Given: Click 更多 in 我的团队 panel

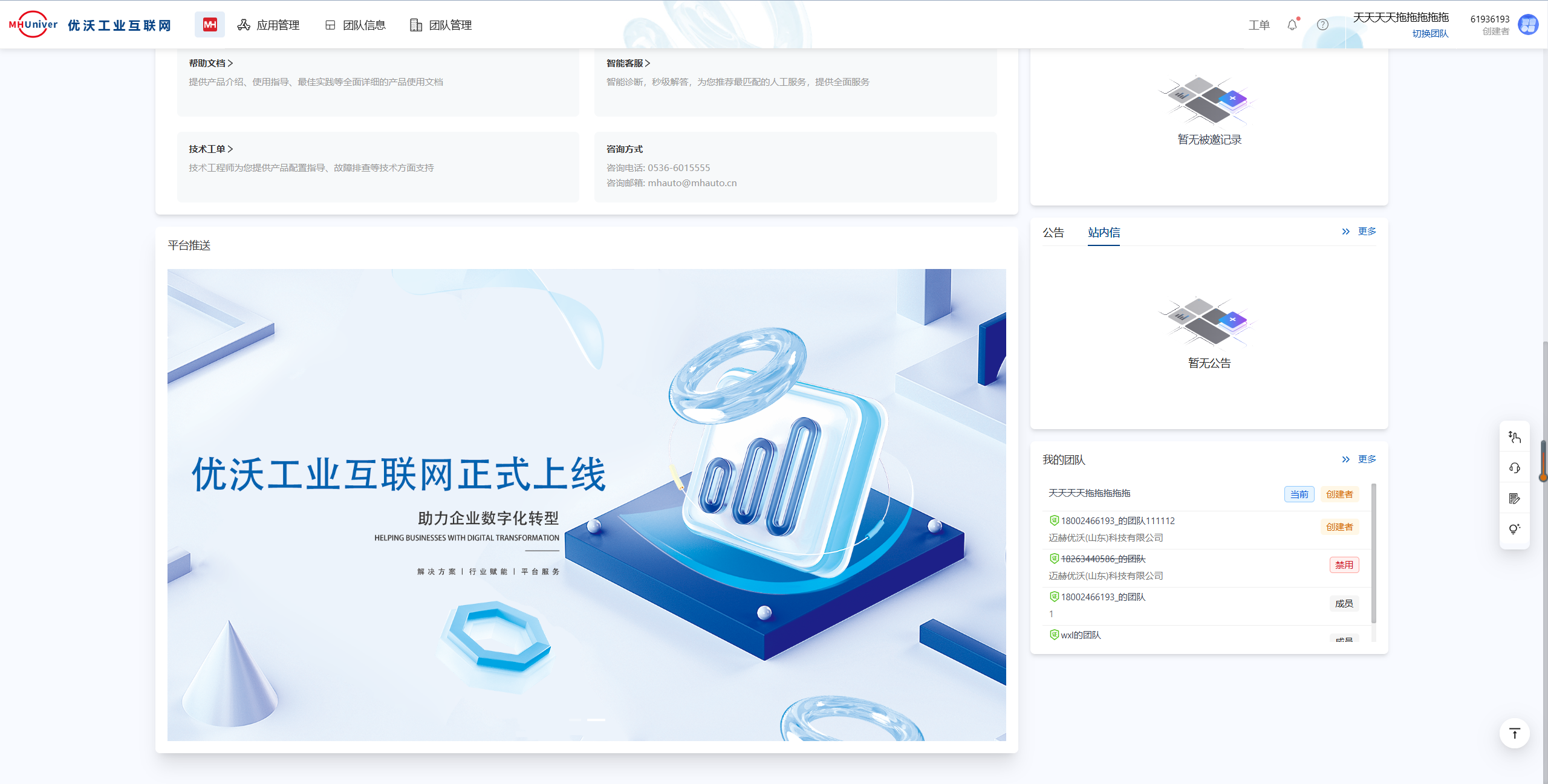Looking at the screenshot, I should (x=1366, y=459).
